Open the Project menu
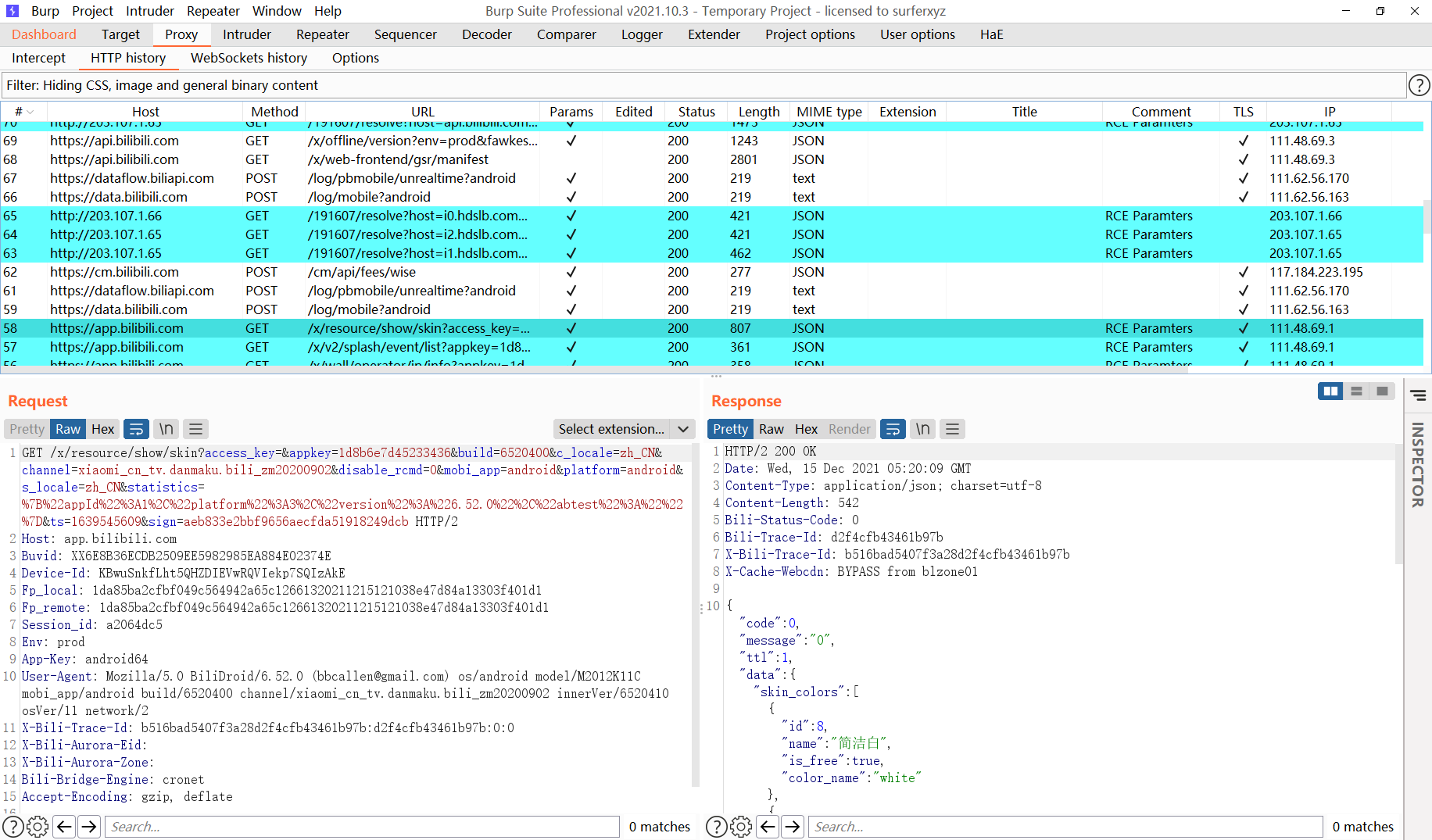Screen dimensions: 1432x840 pyautogui.click(x=92, y=11)
